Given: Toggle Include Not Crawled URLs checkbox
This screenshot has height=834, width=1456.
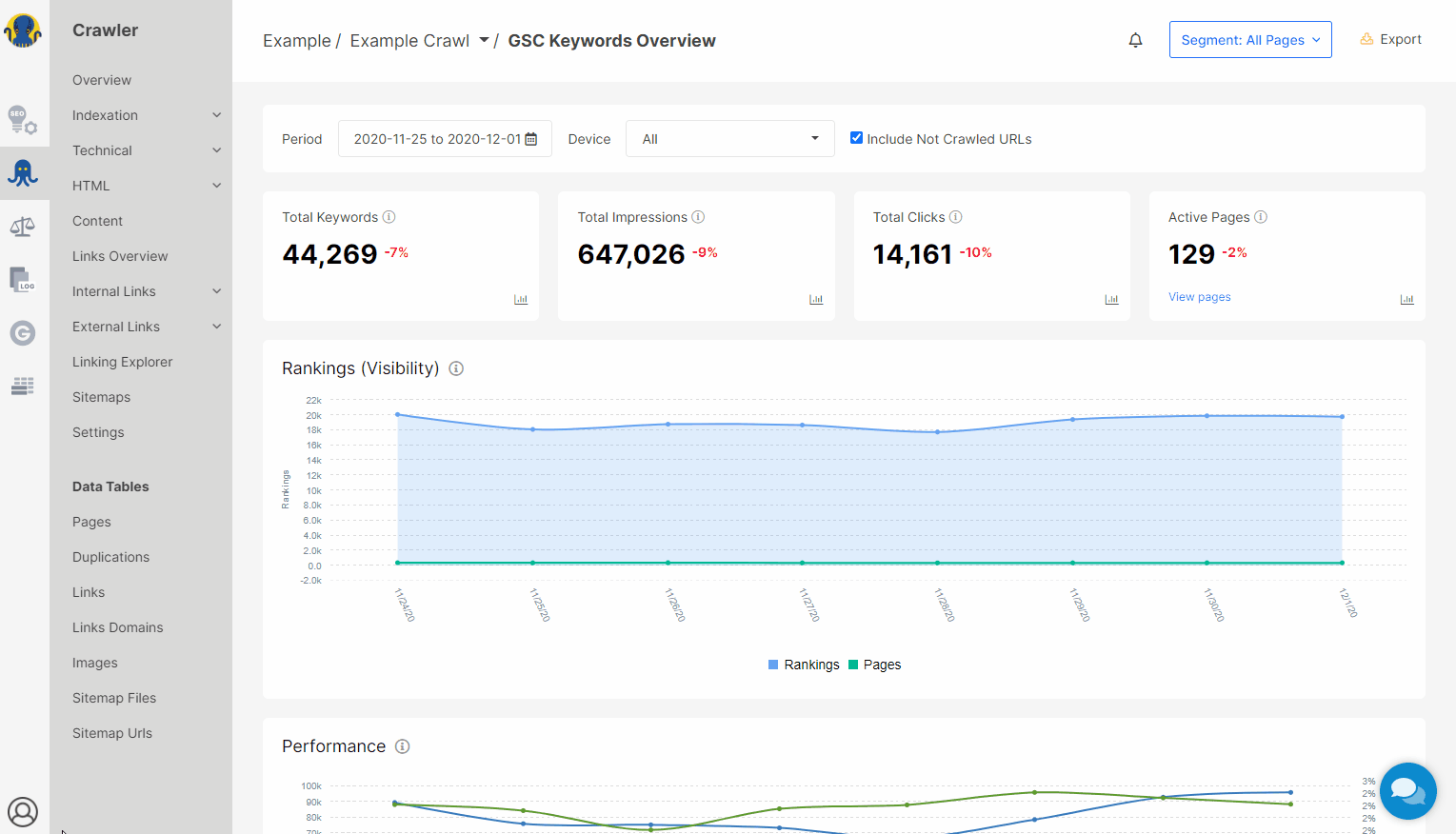Looking at the screenshot, I should tap(856, 138).
